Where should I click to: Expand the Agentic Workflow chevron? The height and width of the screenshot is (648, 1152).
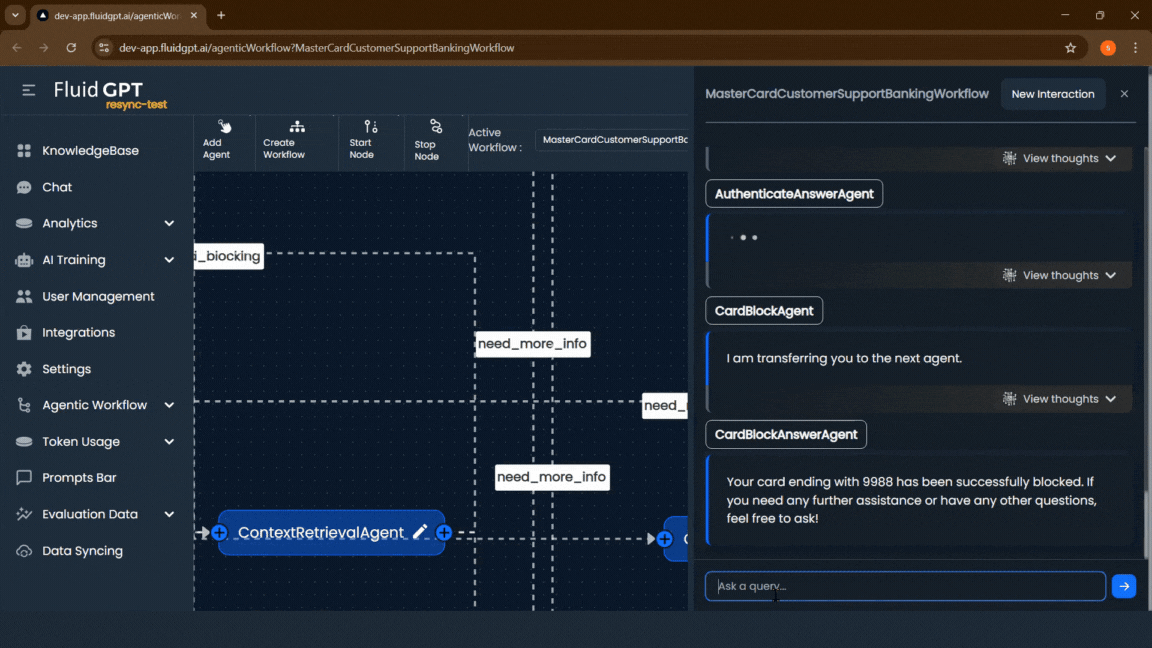(169, 406)
